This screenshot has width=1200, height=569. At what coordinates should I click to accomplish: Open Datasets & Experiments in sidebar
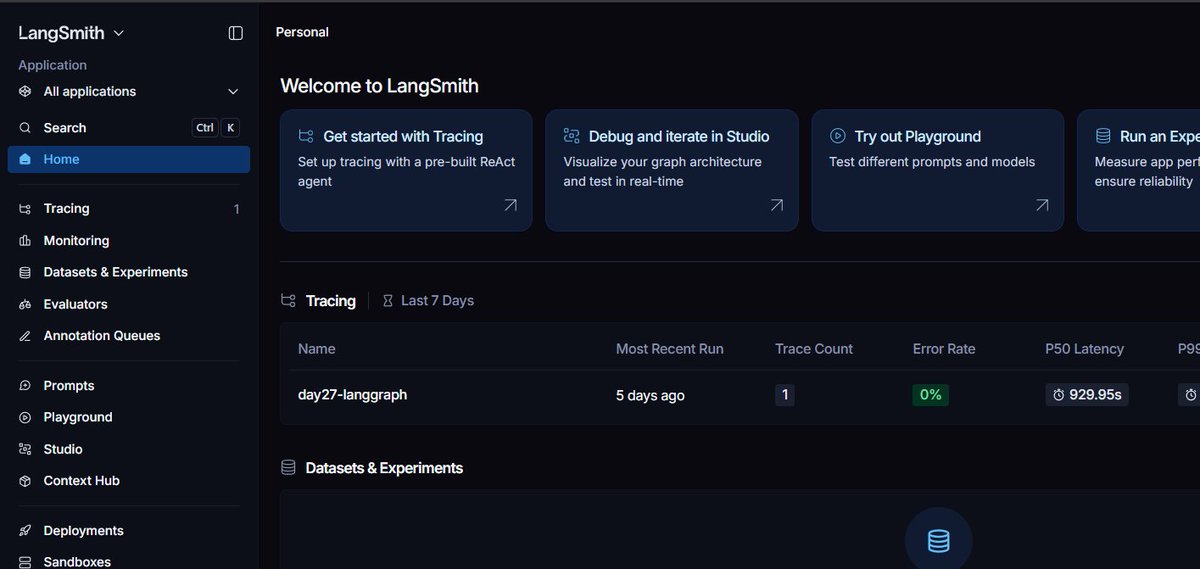pos(129,272)
